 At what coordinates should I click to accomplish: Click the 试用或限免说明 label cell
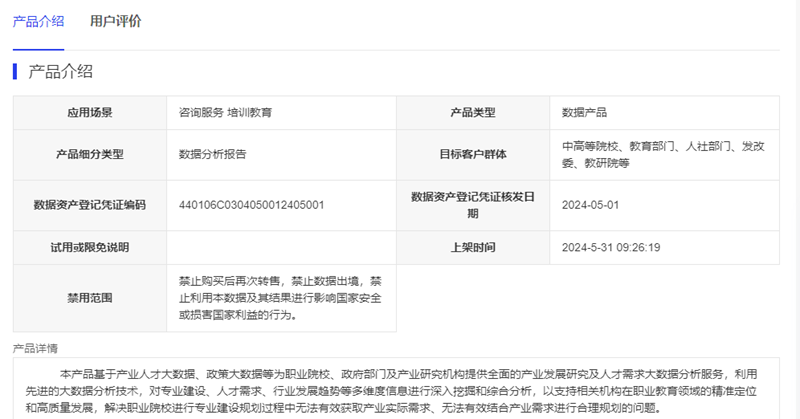coord(89,247)
